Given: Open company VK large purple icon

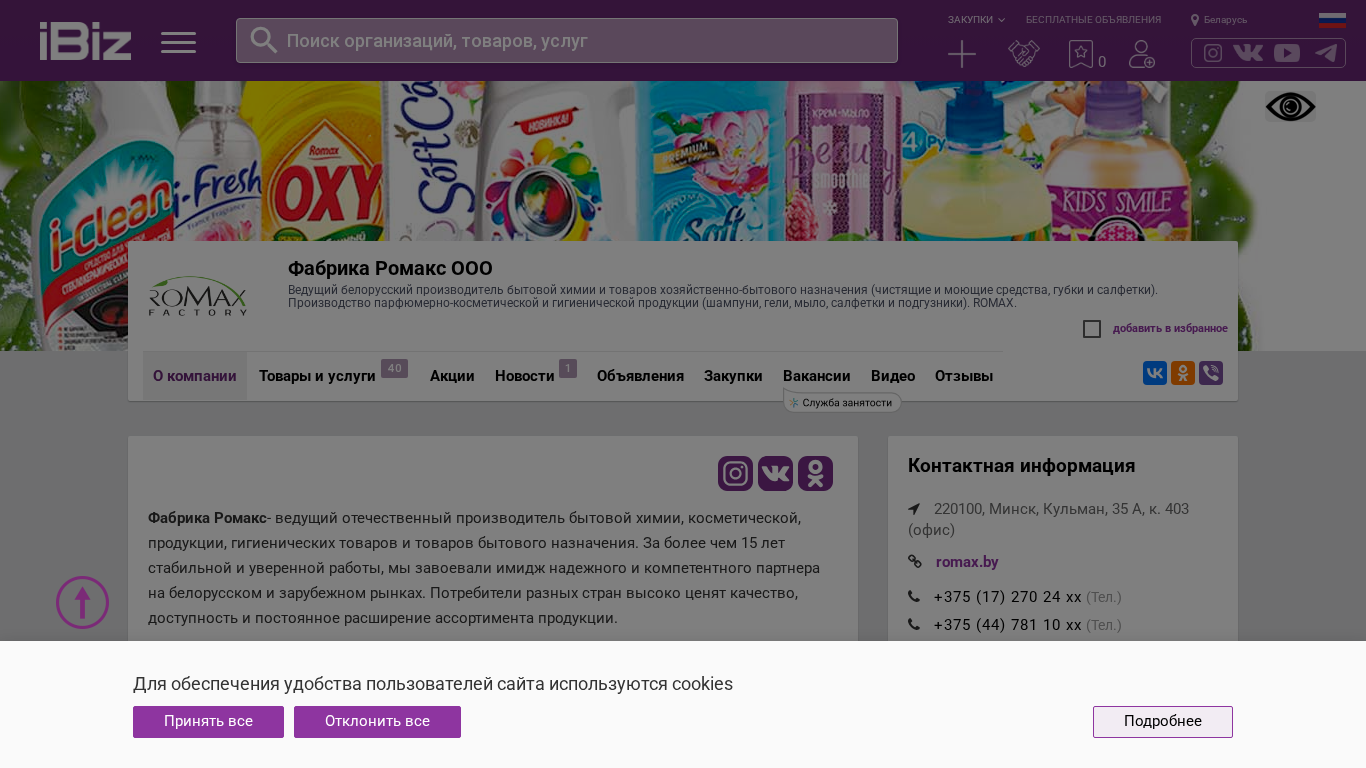Looking at the screenshot, I should 775,473.
